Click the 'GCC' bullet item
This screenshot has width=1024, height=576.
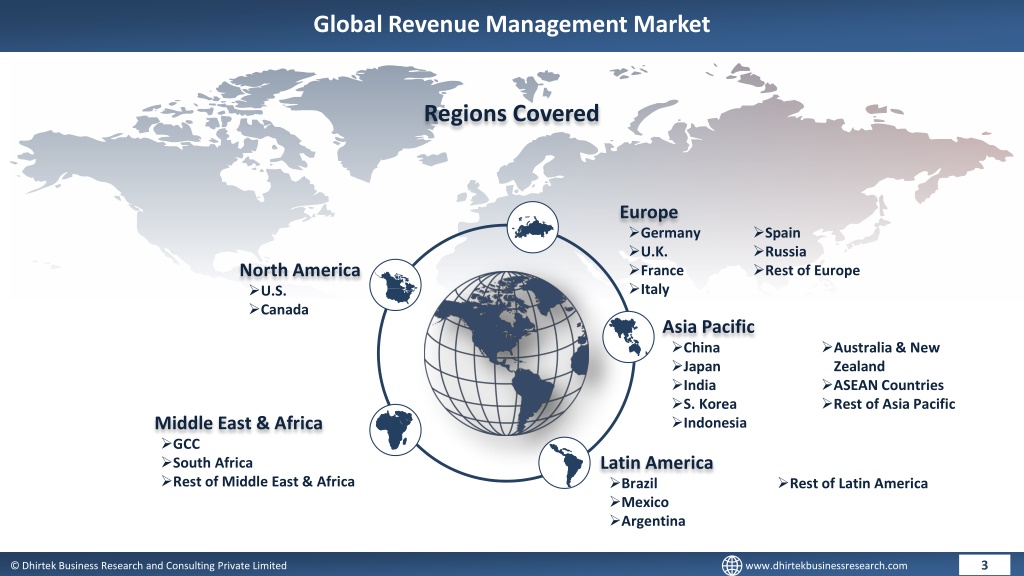coord(180,444)
